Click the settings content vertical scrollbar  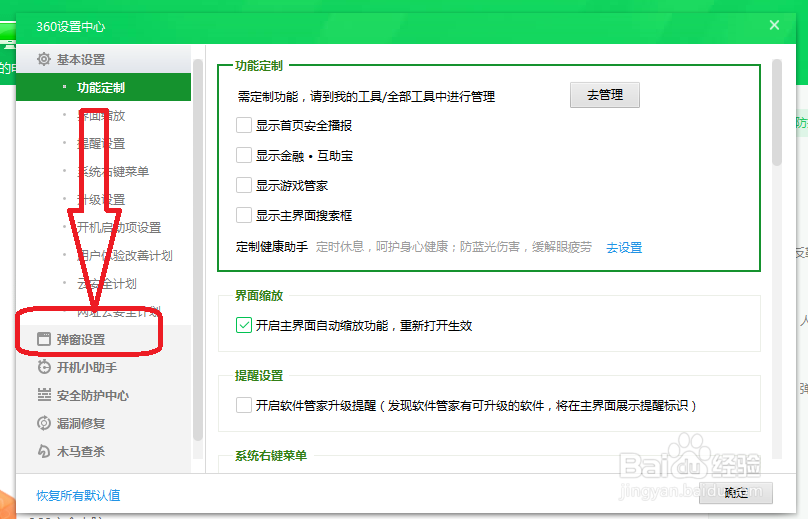777,112
